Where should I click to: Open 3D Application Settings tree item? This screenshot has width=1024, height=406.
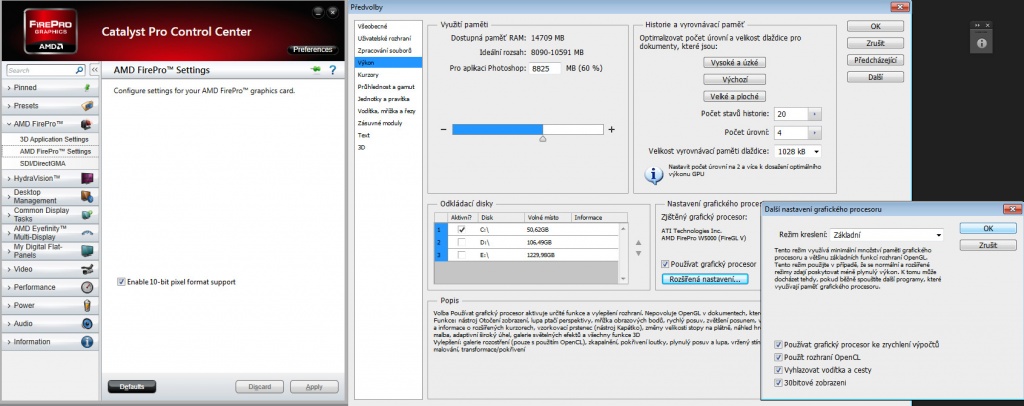(x=54, y=139)
